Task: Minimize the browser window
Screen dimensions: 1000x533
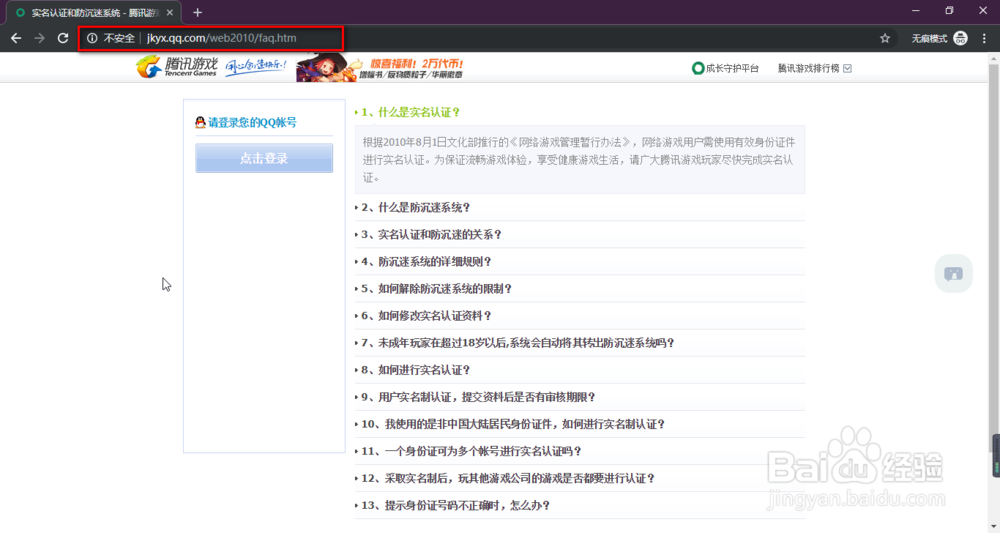Action: pyautogui.click(x=916, y=11)
